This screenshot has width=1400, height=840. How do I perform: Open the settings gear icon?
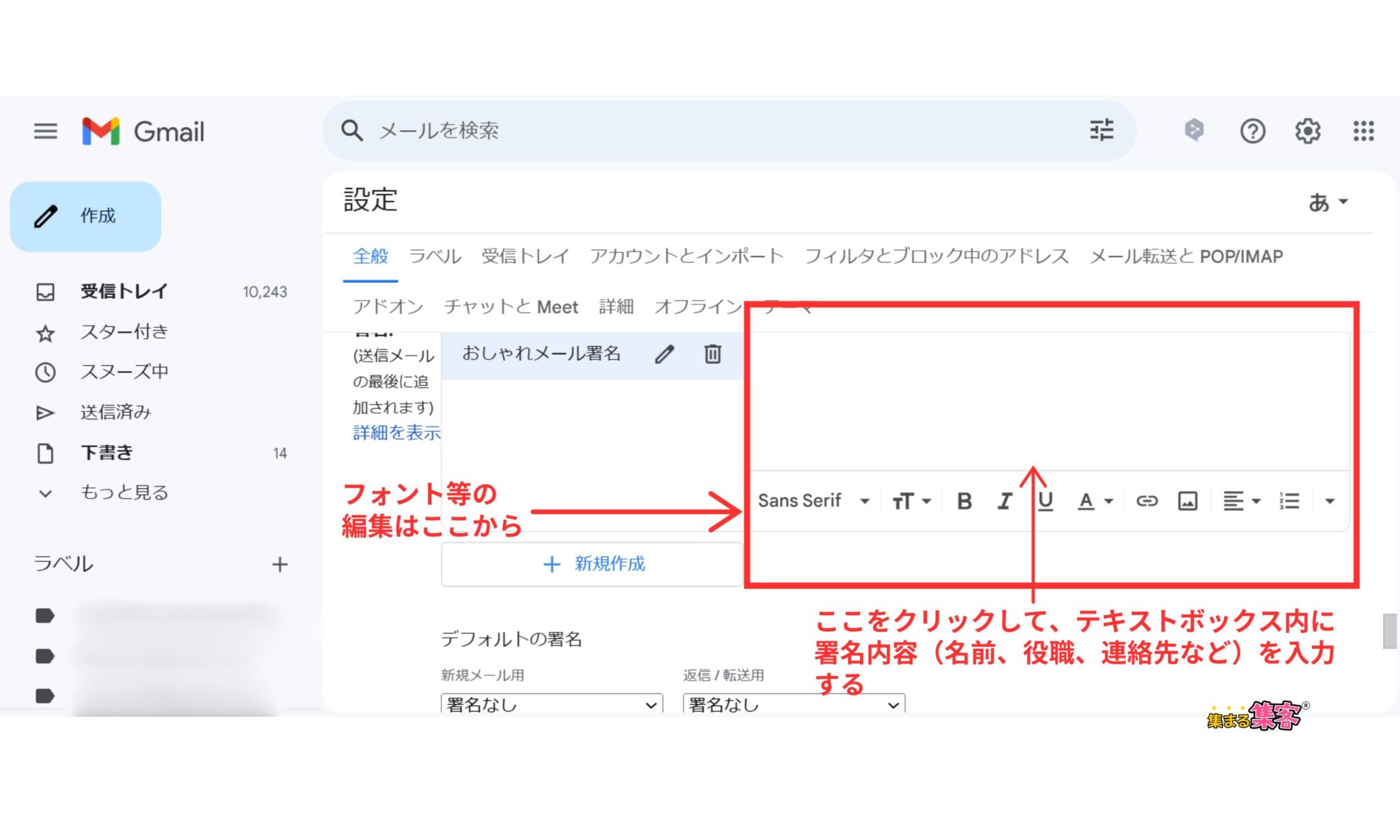click(1308, 131)
